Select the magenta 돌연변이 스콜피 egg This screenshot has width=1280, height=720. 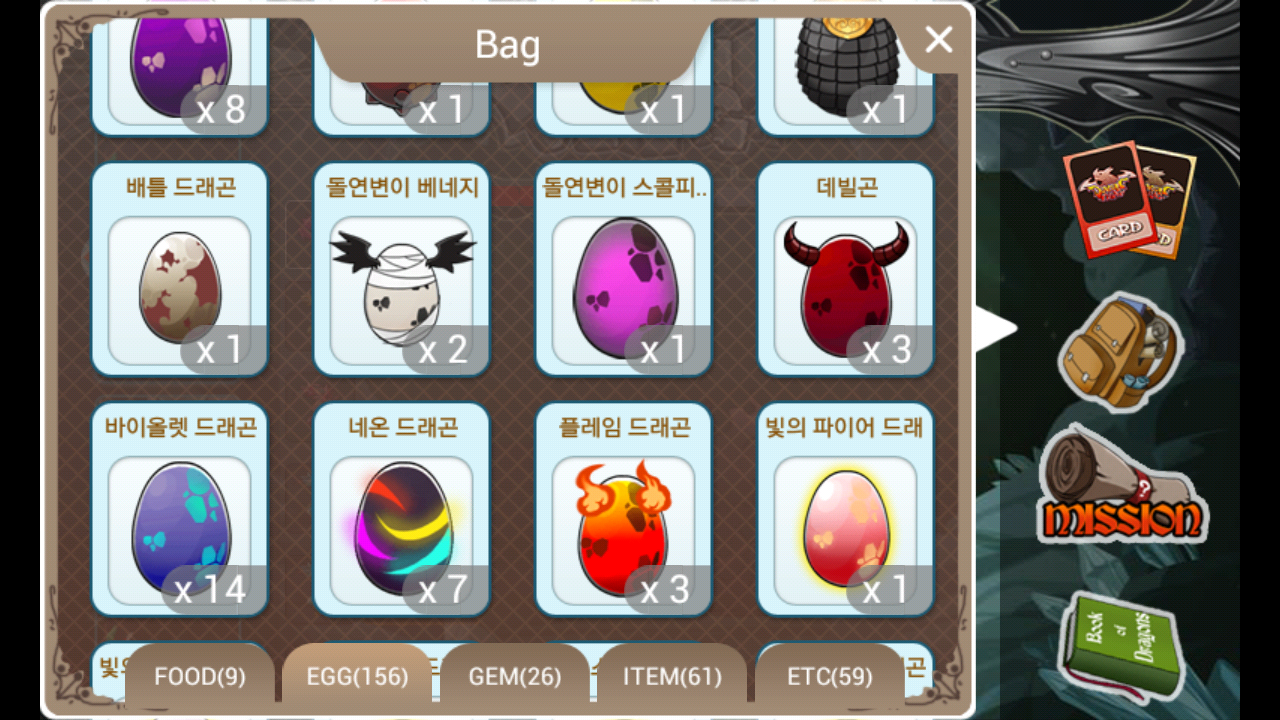(623, 269)
